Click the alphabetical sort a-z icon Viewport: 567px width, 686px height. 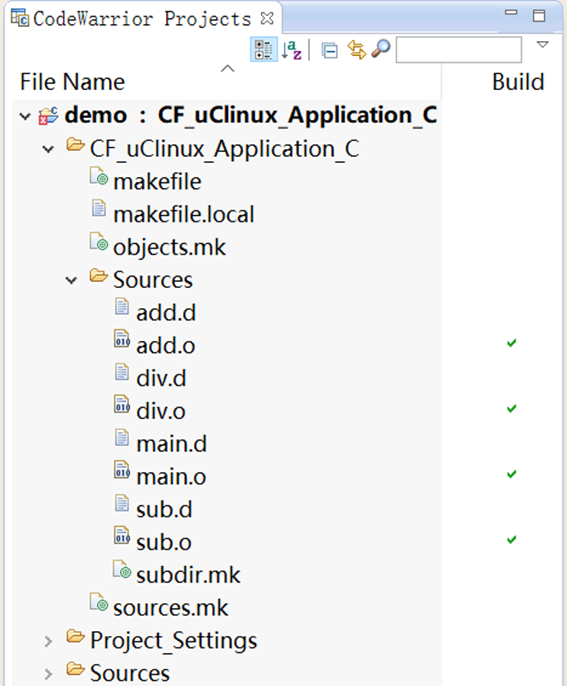(291, 49)
